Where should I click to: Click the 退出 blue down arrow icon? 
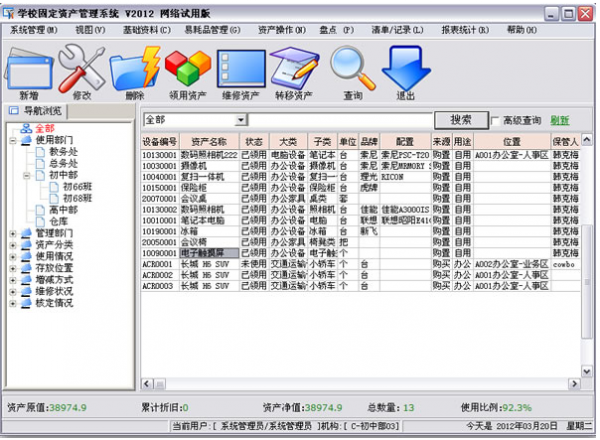click(406, 68)
